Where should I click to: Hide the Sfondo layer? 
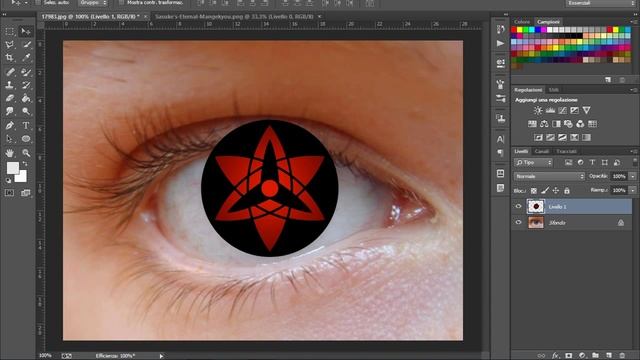518,222
